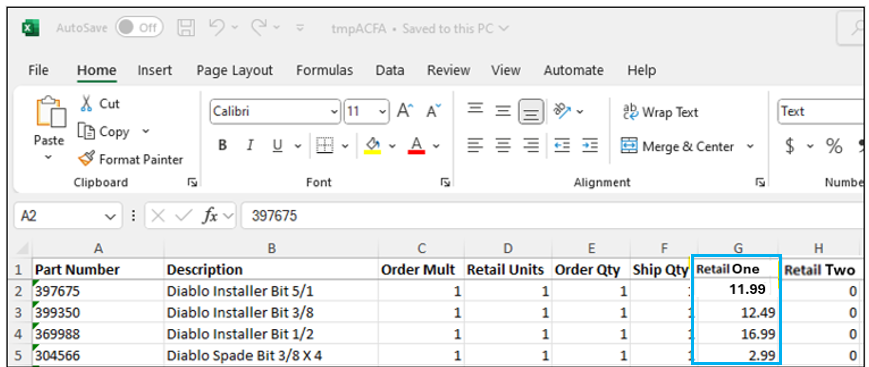Toggle Wrap Text for the cell
Screen dimensions: 869x367
(x=661, y=112)
